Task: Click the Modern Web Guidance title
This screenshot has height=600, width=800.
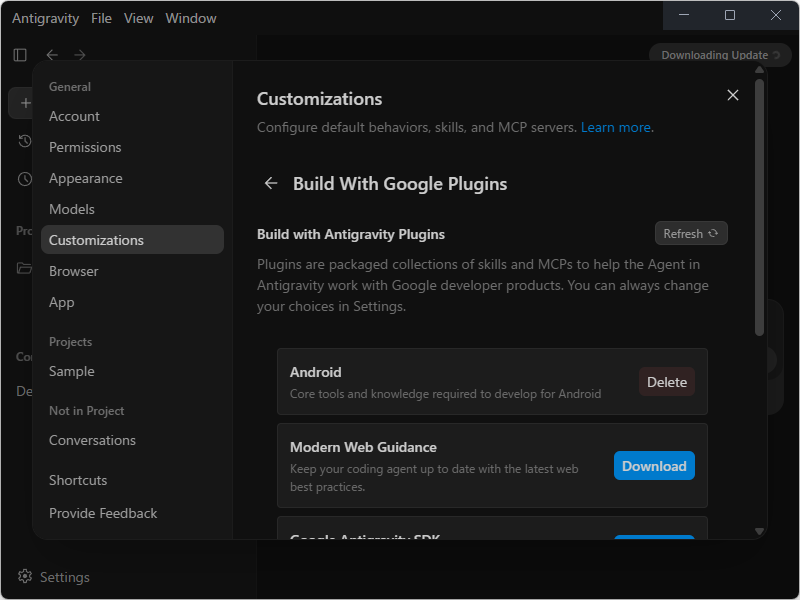Action: coord(363,447)
